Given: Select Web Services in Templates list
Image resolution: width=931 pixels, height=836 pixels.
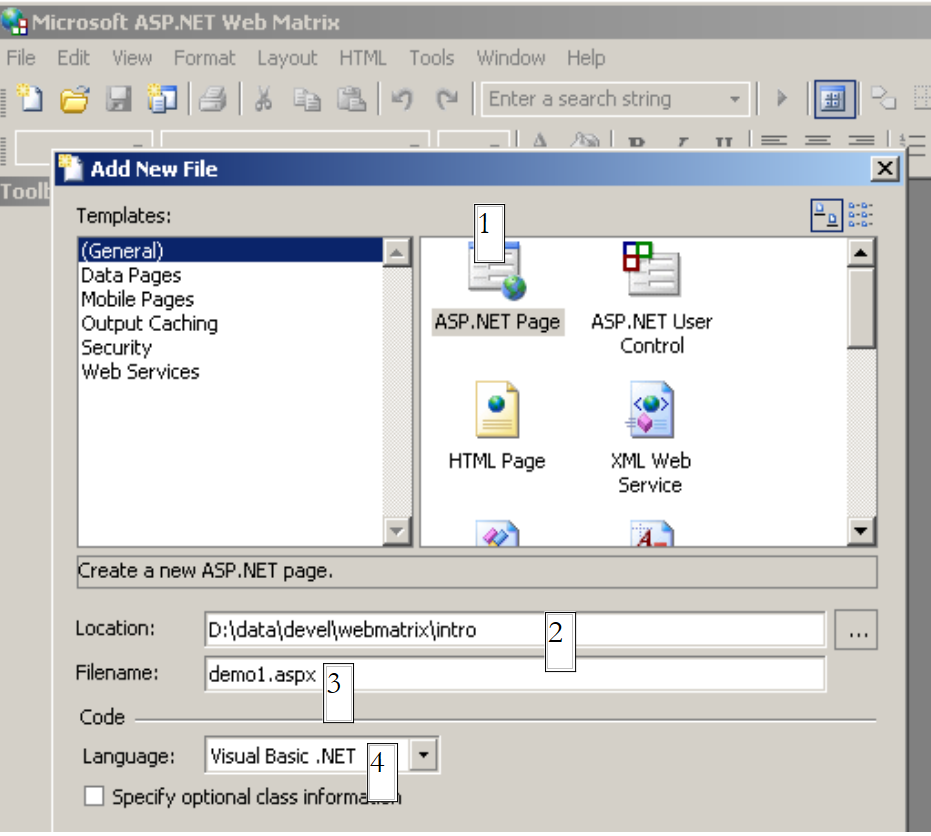Looking at the screenshot, I should pyautogui.click(x=140, y=372).
